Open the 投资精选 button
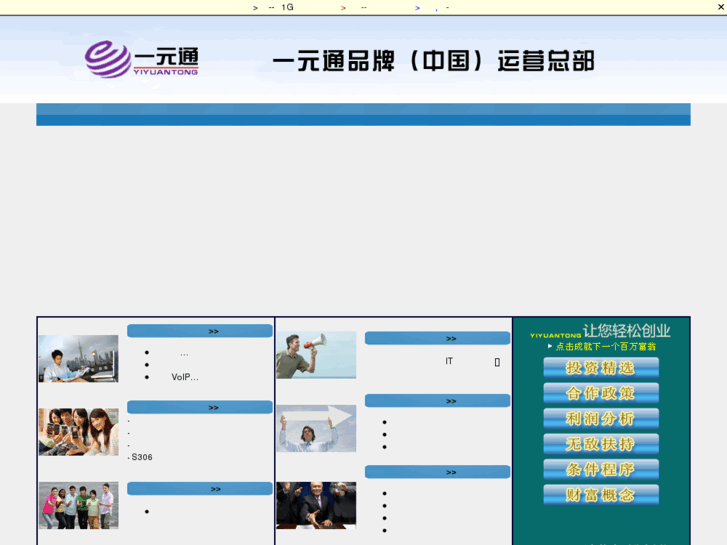 pos(601,368)
